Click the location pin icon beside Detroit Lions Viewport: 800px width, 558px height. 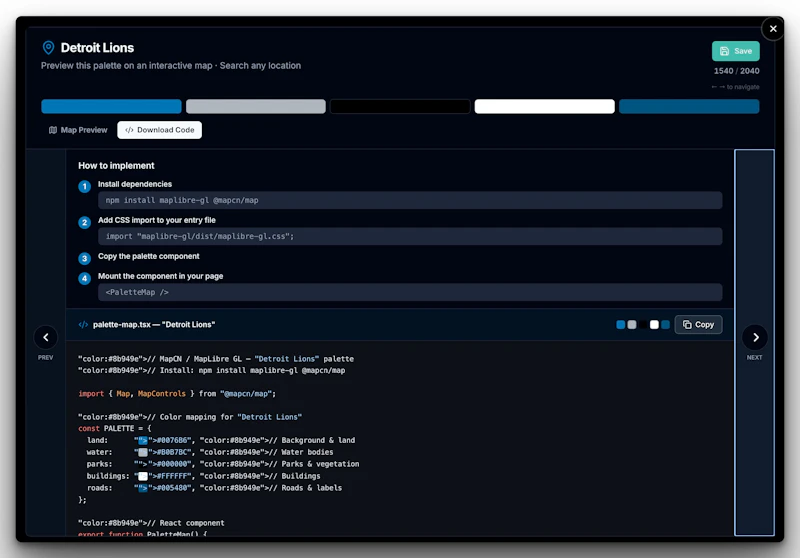[x=48, y=47]
